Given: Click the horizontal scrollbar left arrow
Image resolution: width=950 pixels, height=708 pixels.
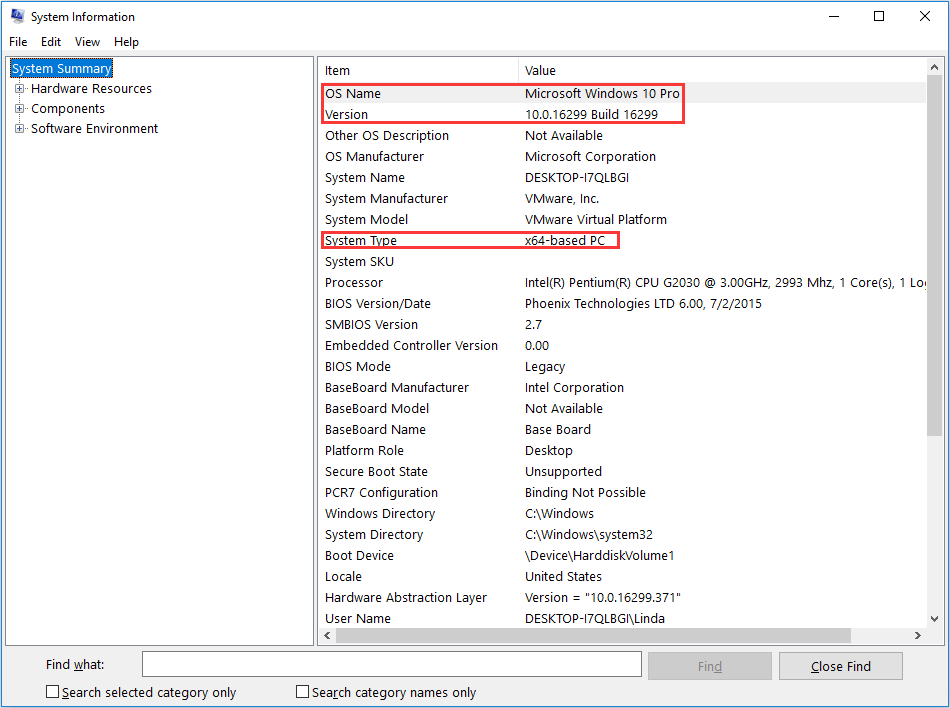Looking at the screenshot, I should 327,635.
